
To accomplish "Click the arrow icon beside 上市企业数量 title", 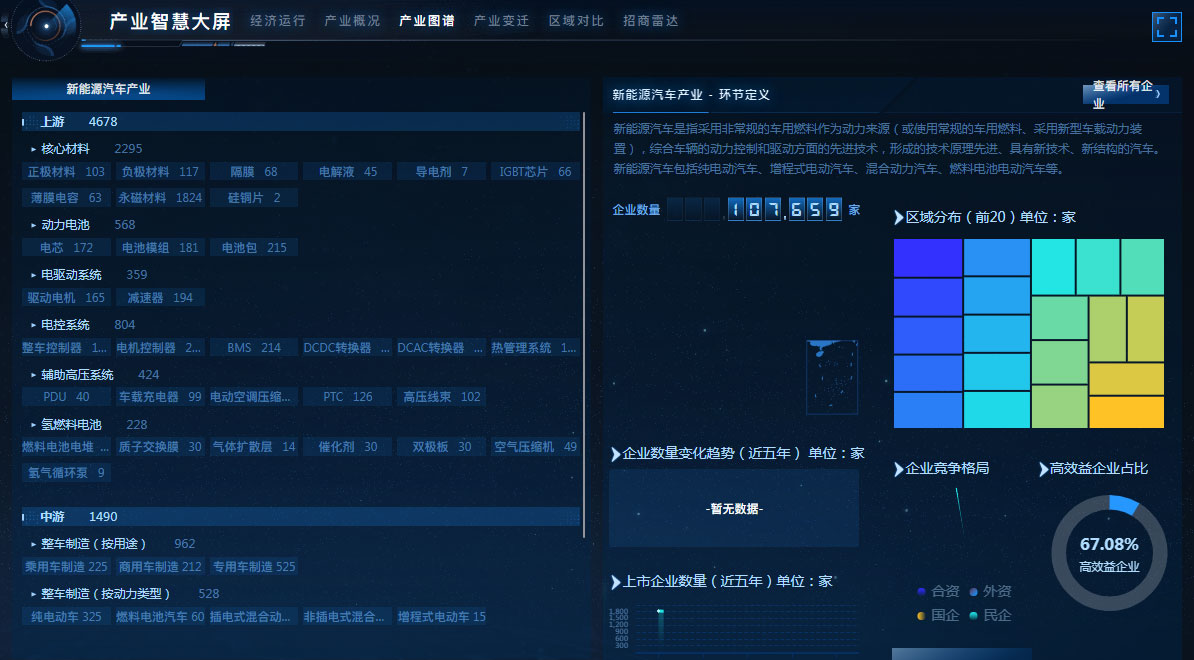I will pos(617,580).
